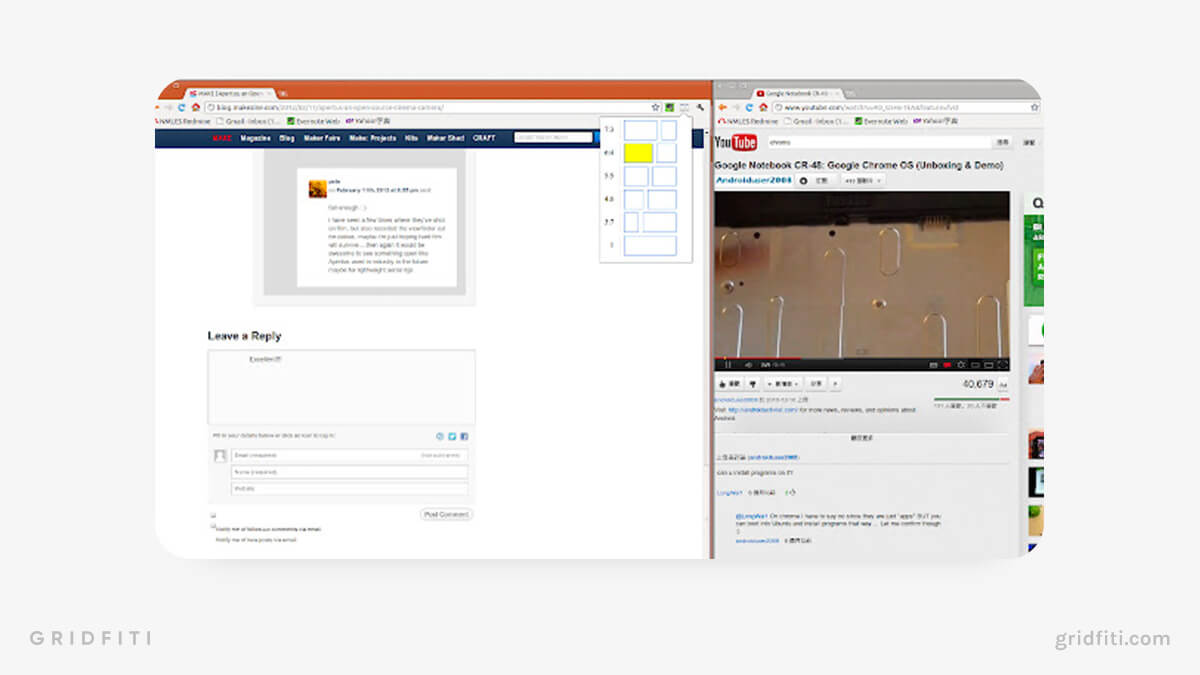This screenshot has height=675, width=1200.
Task: Open Make: Projects in the navigation bar
Action: (372, 138)
